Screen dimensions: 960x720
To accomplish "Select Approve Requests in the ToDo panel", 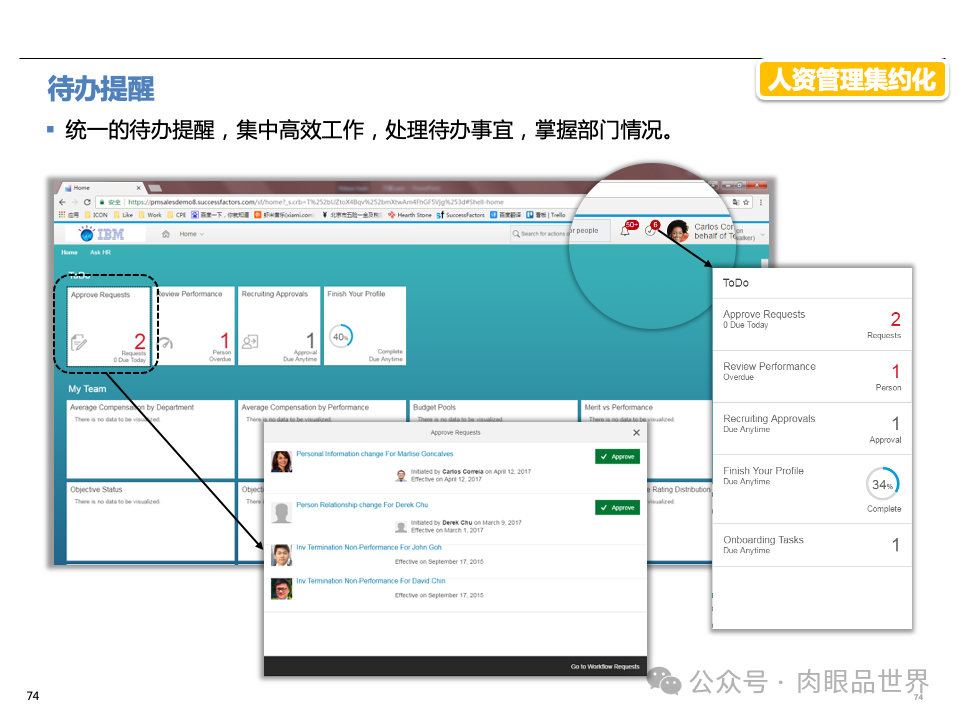I will pyautogui.click(x=812, y=324).
